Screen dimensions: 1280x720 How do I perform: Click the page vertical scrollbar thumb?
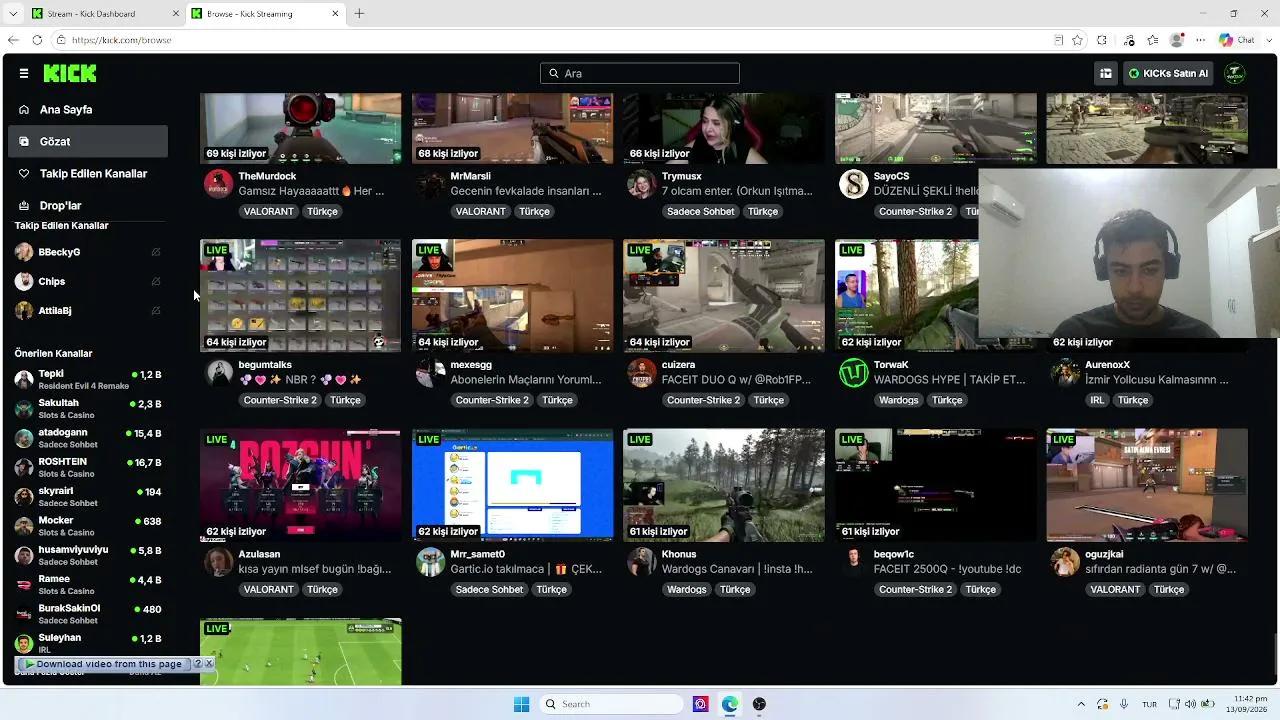coord(1274,655)
